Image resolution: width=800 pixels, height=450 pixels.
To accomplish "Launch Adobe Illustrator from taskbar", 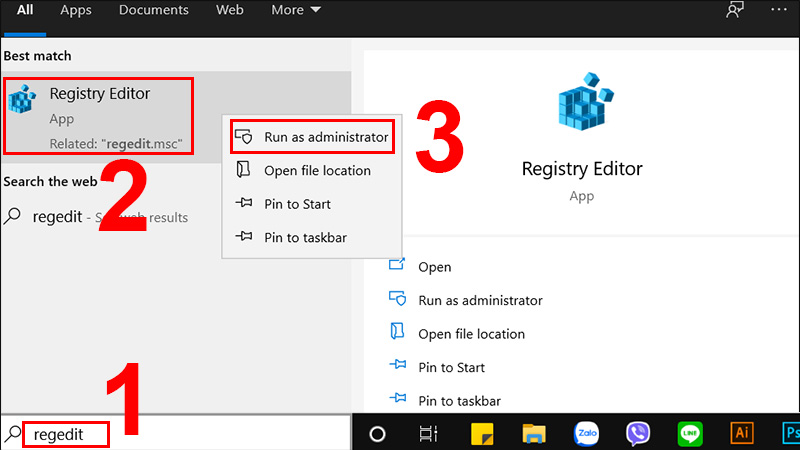I will (x=741, y=433).
